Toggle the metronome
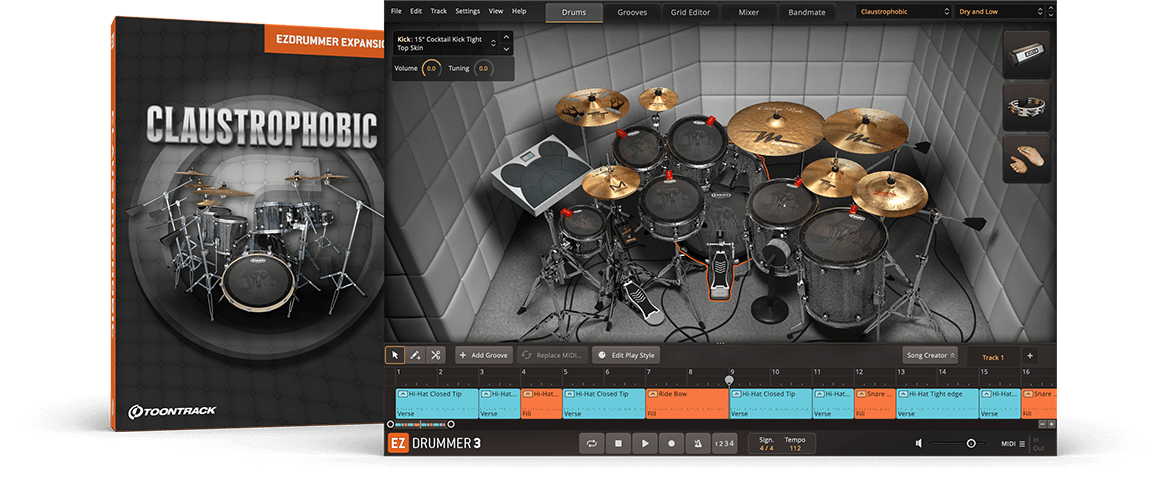Image resolution: width=1170 pixels, height=488 pixels. tap(698, 443)
